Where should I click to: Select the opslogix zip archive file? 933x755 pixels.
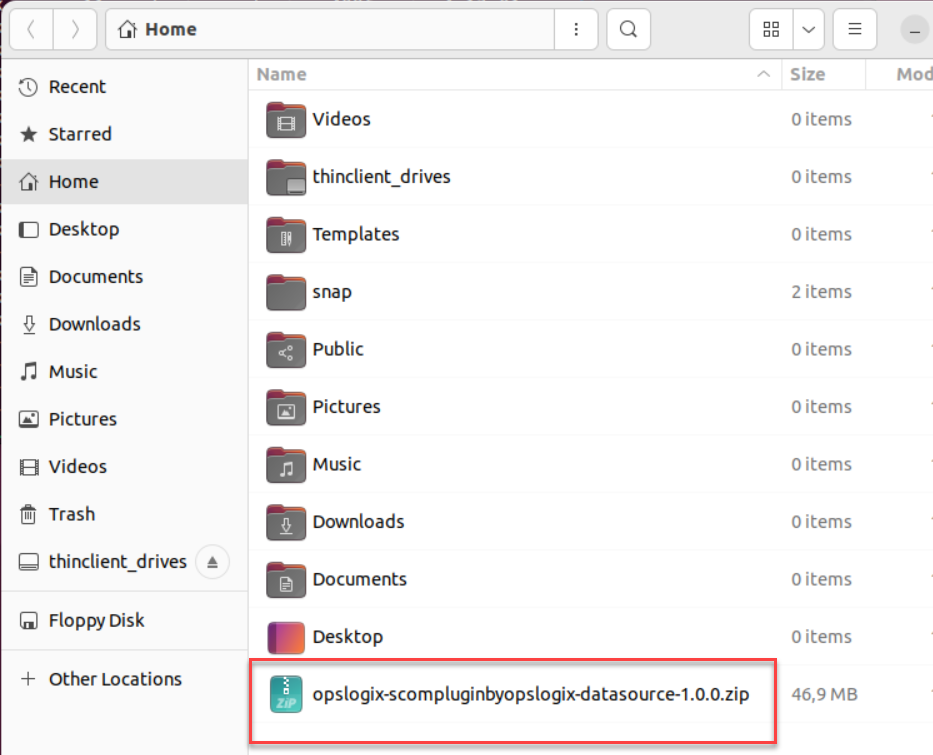530,693
